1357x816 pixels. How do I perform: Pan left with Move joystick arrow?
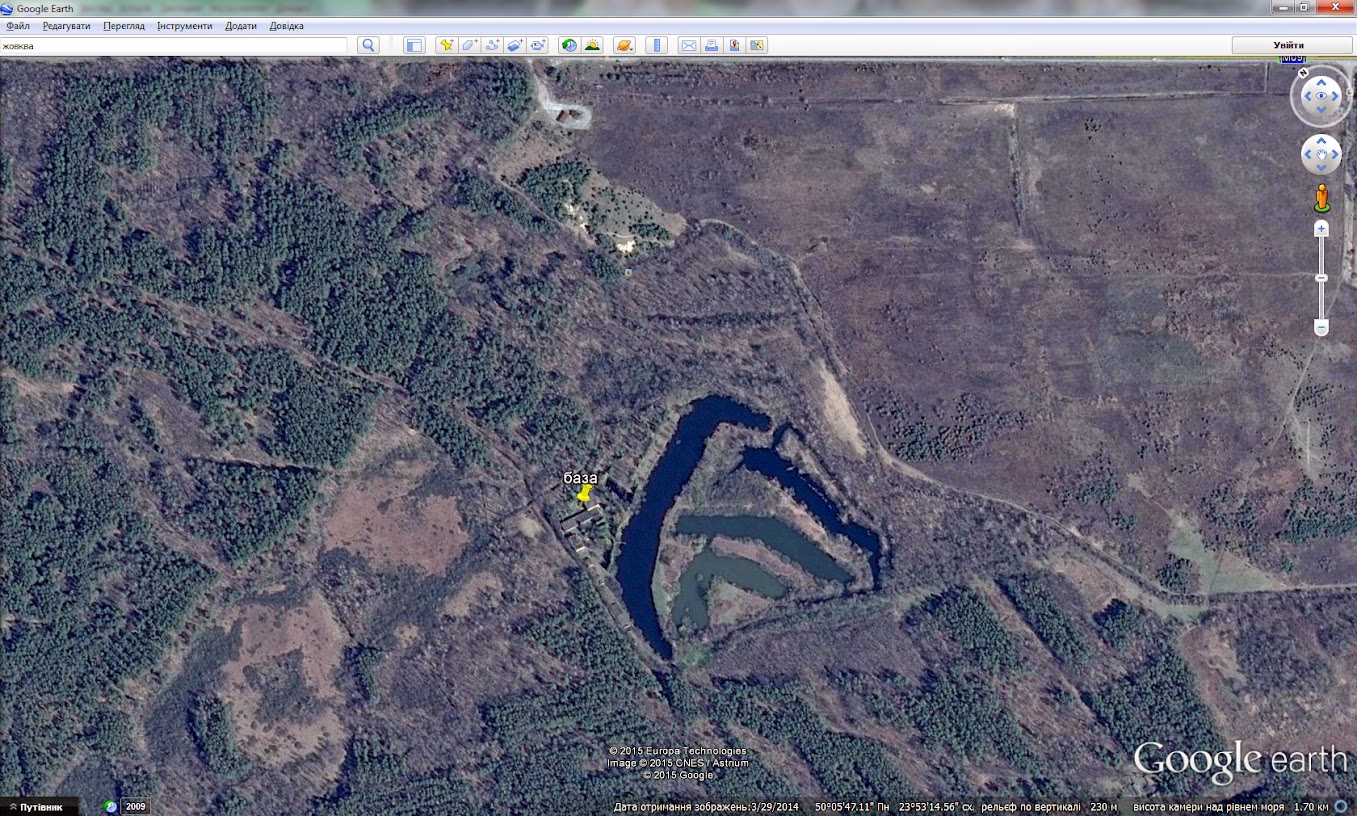(x=1308, y=155)
